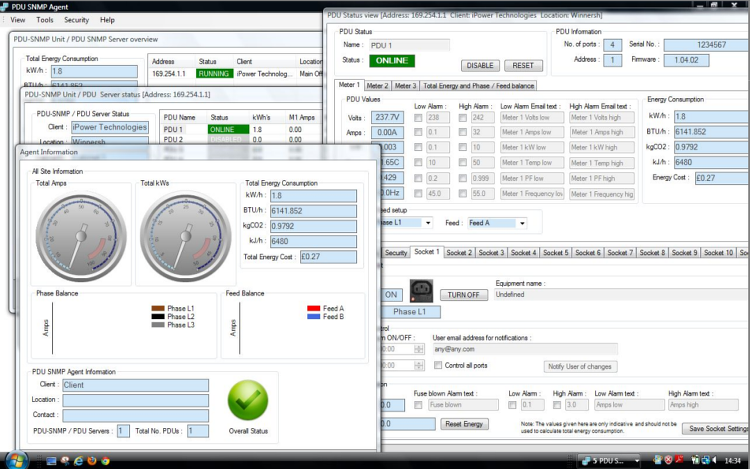Open the Phase L1 dropdown arrow

click(x=428, y=223)
